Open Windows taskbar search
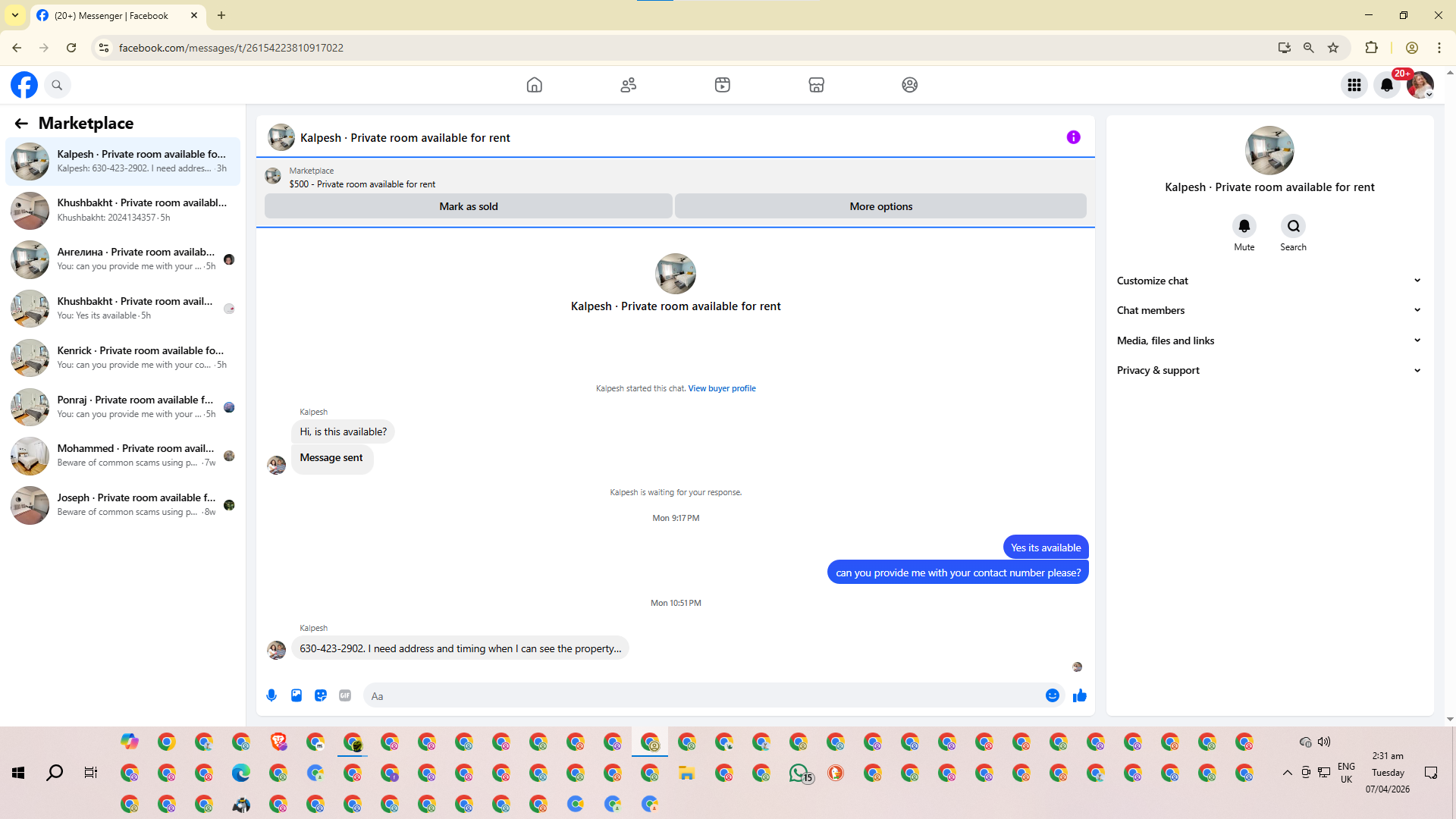1456x819 pixels. click(55, 773)
